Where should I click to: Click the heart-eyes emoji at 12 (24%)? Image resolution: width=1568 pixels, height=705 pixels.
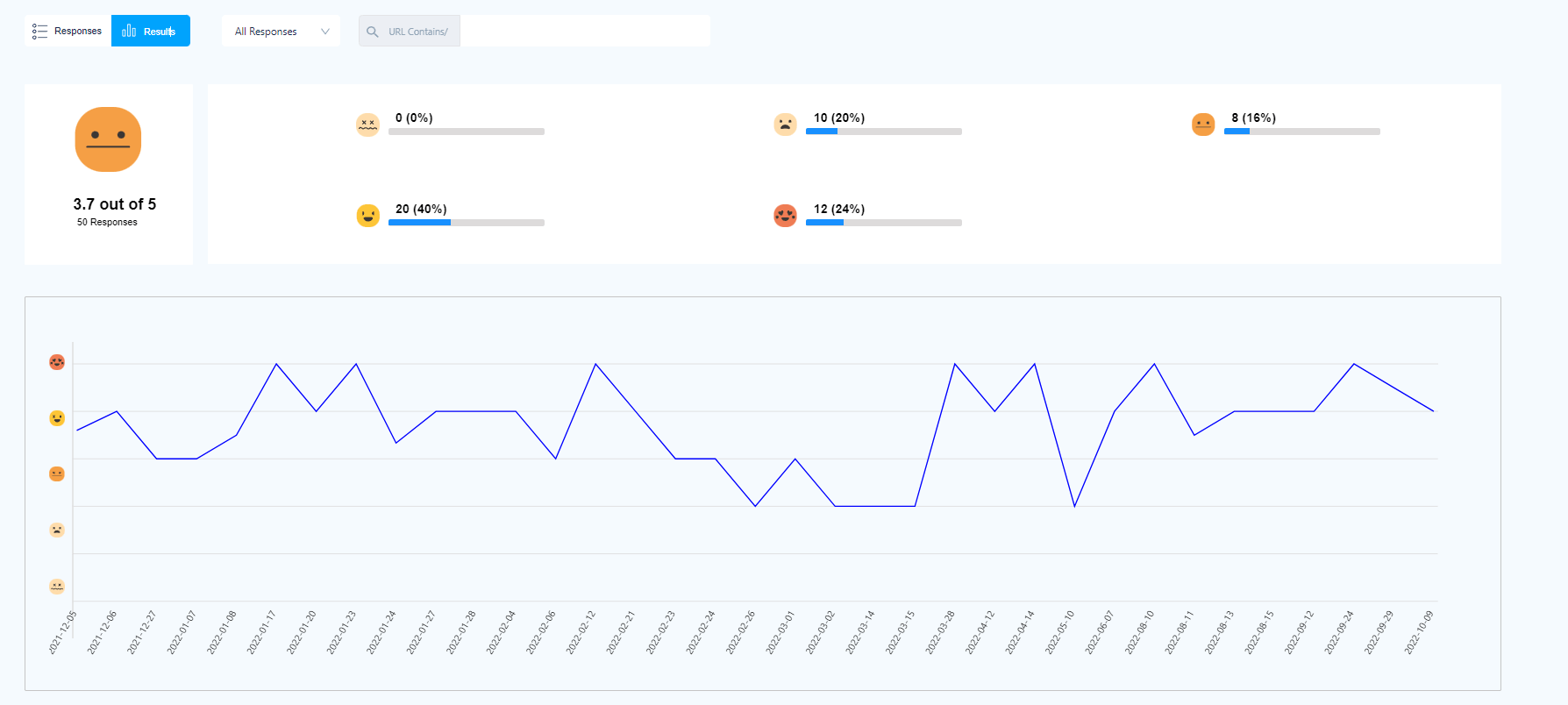785,216
